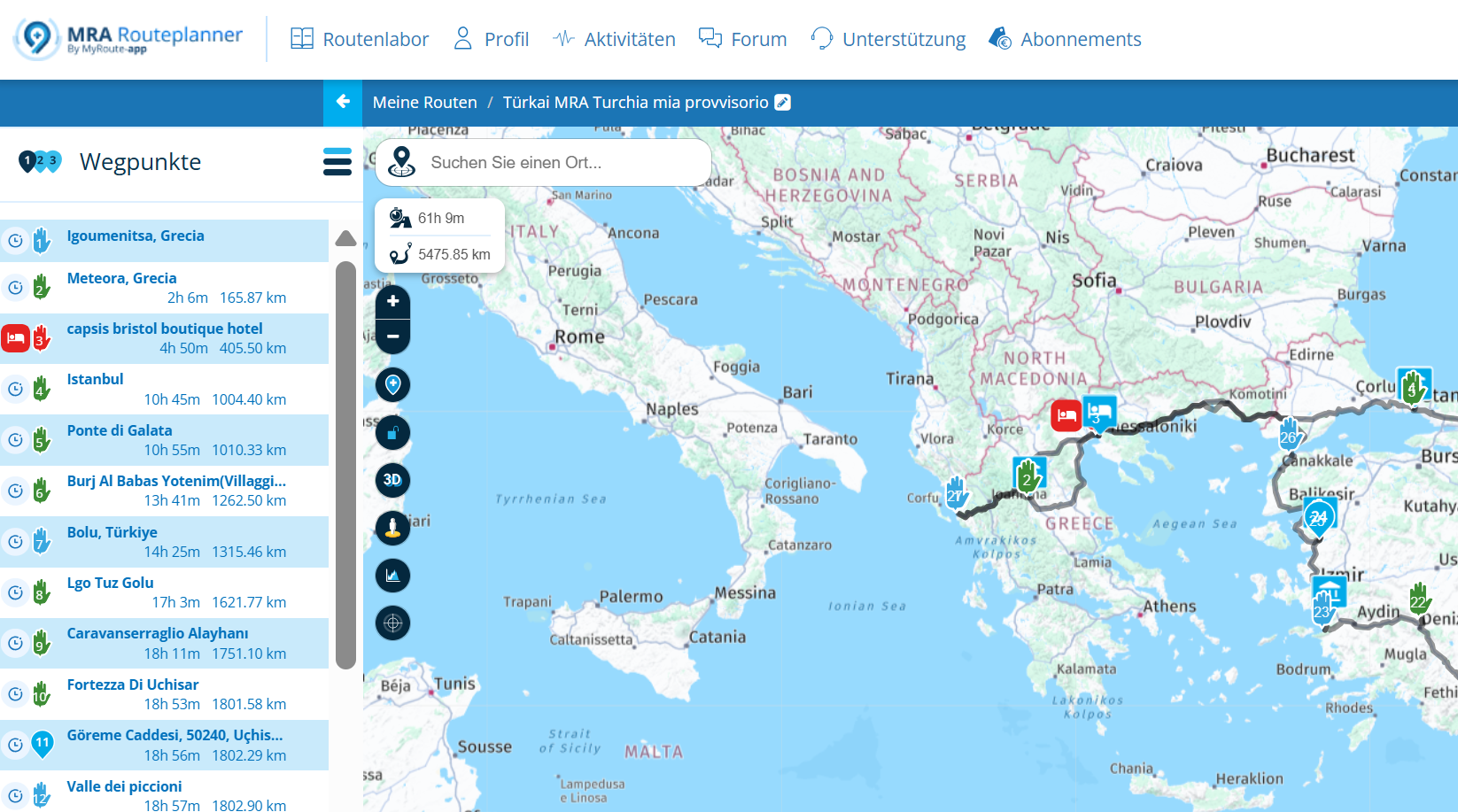Toggle clock icon for Istanbul waypoint
This screenshot has width=1458, height=812.
click(15, 389)
